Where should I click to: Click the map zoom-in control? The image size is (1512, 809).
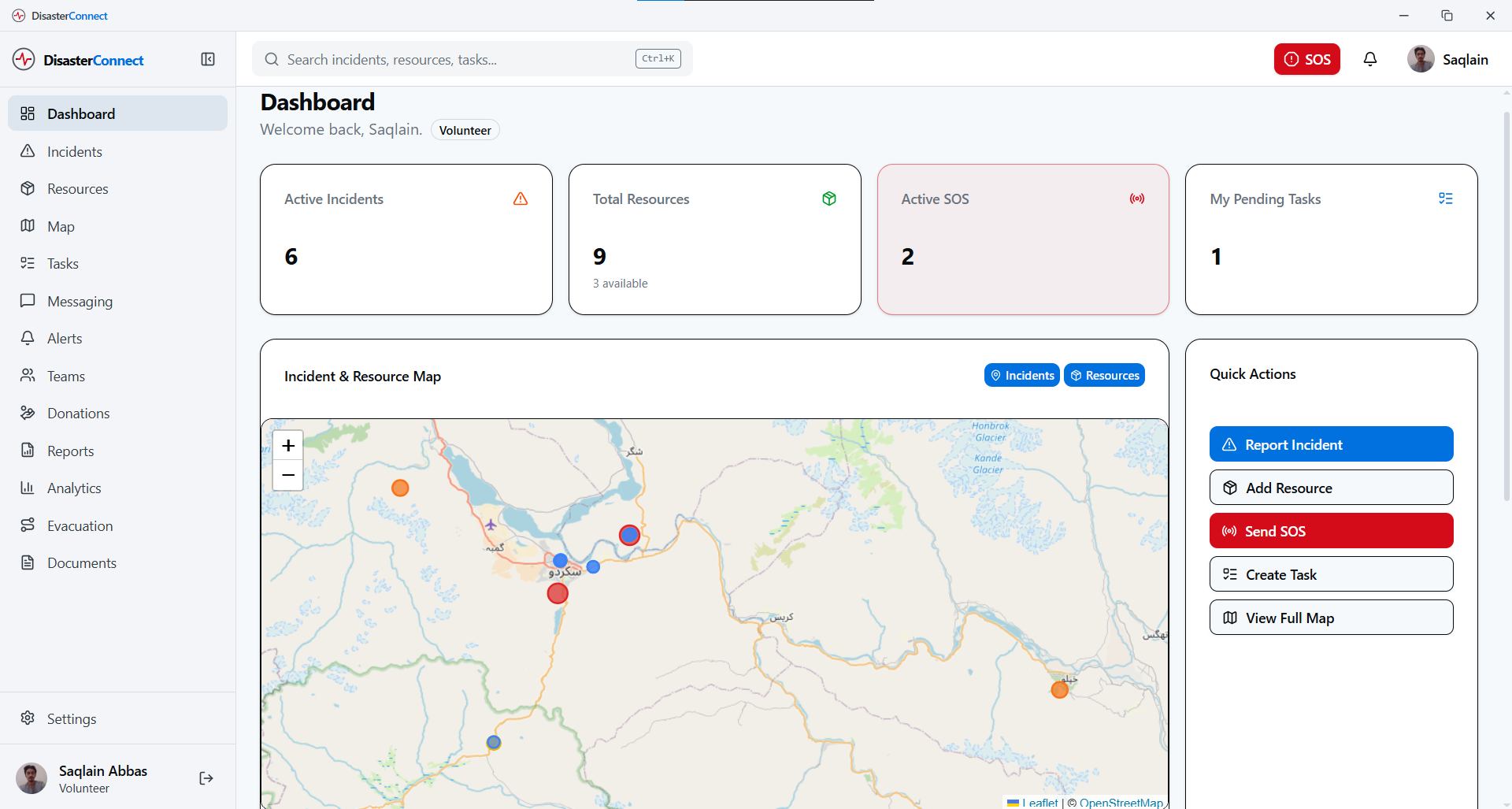[287, 445]
